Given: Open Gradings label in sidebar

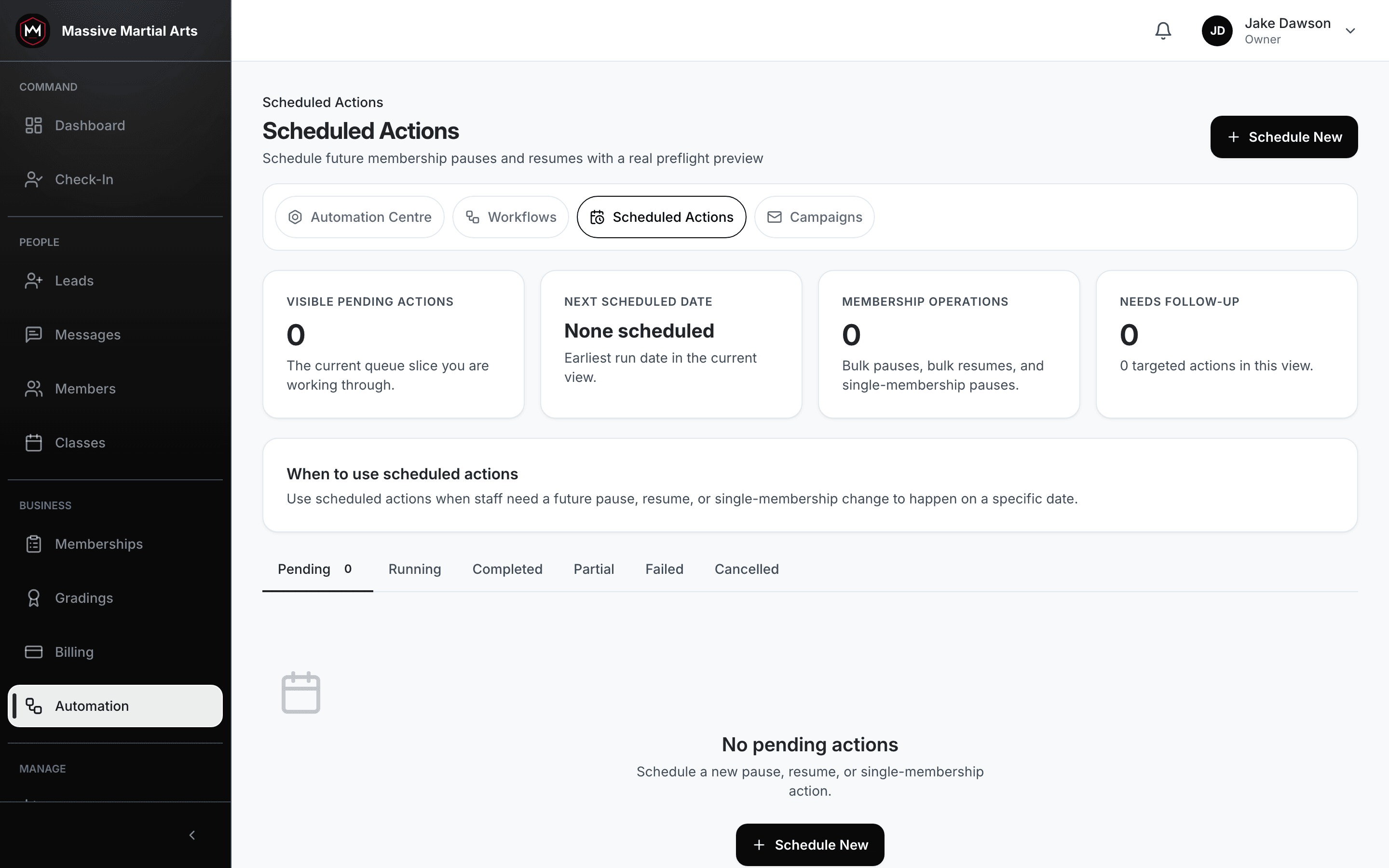Looking at the screenshot, I should (x=84, y=597).
